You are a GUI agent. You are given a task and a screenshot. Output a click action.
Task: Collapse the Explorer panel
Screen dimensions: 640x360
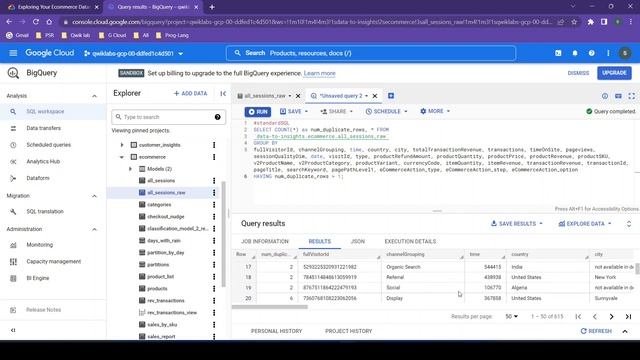pyautogui.click(x=223, y=93)
